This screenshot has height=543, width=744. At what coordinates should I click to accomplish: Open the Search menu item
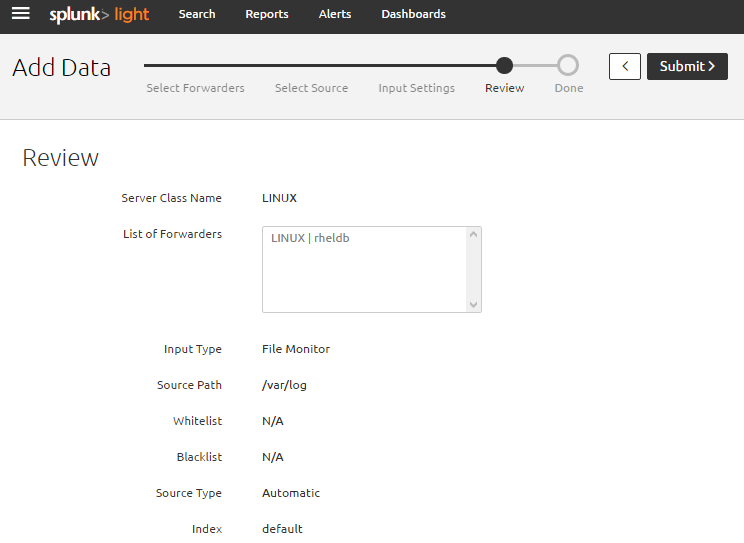pyautogui.click(x=197, y=14)
